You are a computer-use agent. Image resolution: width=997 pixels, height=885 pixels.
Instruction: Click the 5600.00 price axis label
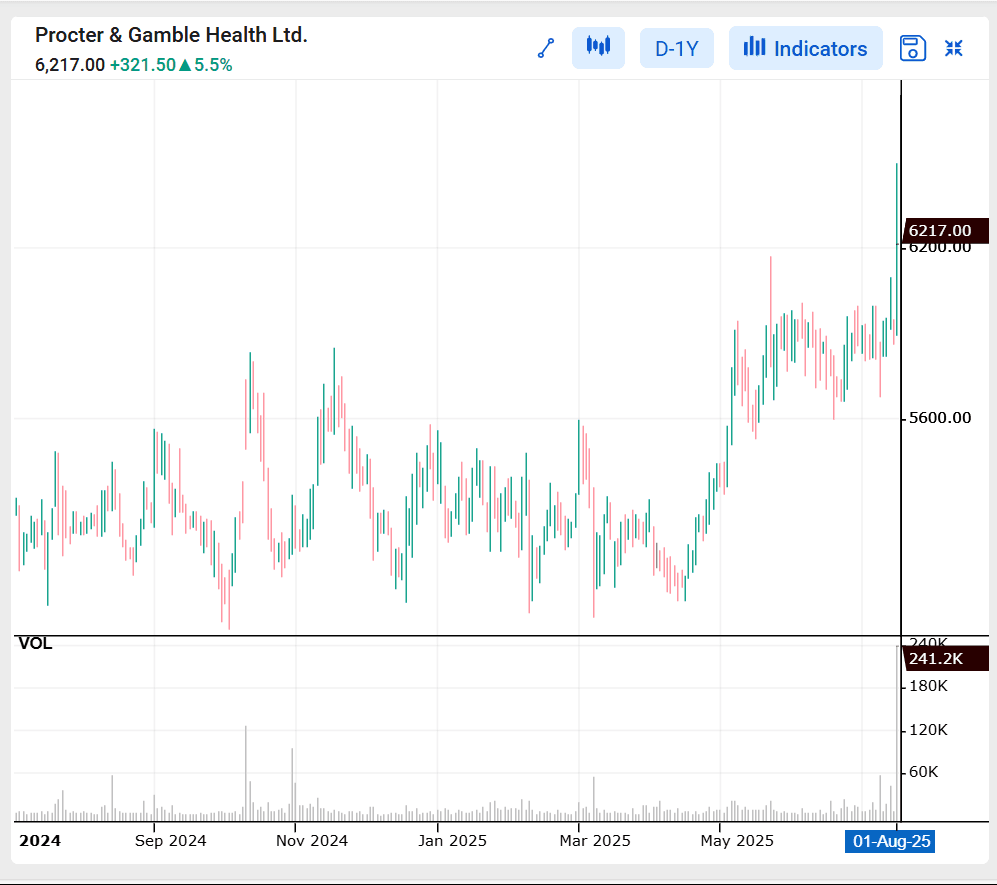pos(940,418)
